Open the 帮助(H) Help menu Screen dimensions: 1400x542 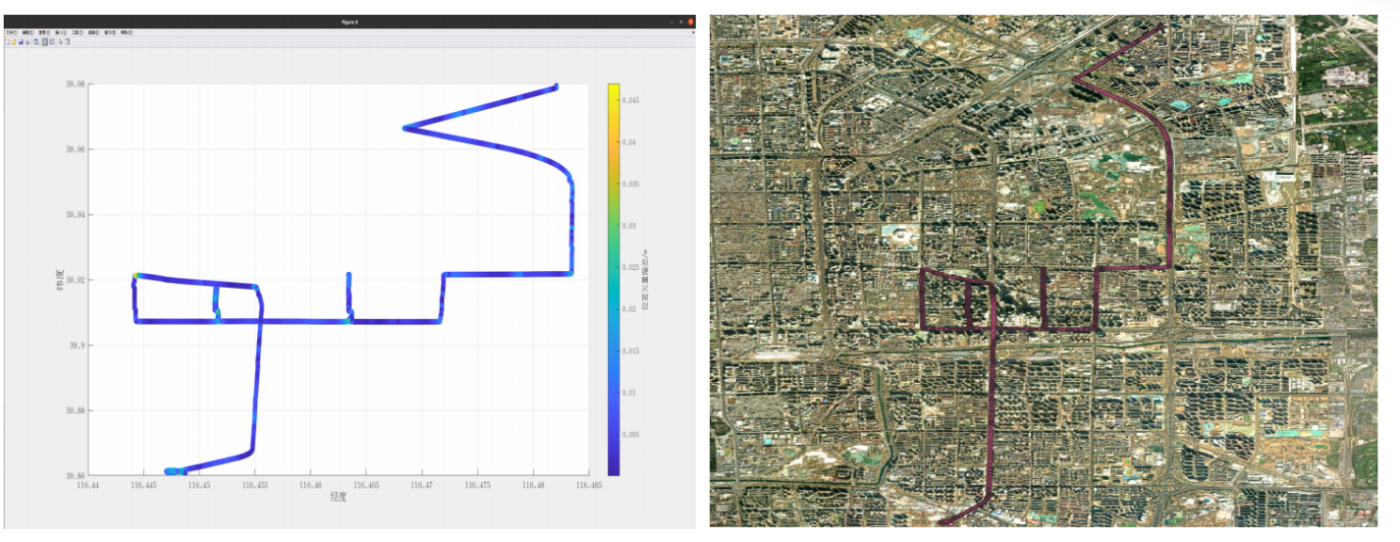pyautogui.click(x=127, y=32)
